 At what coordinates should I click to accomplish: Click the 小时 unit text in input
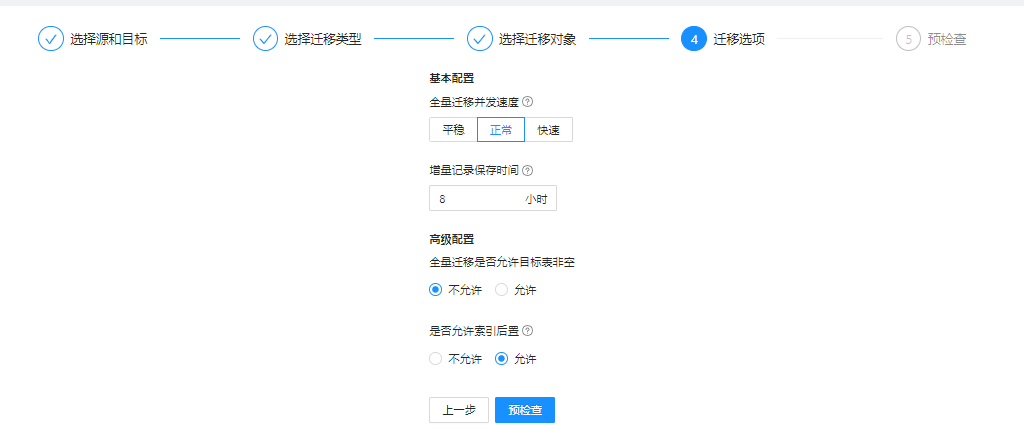pyautogui.click(x=536, y=199)
